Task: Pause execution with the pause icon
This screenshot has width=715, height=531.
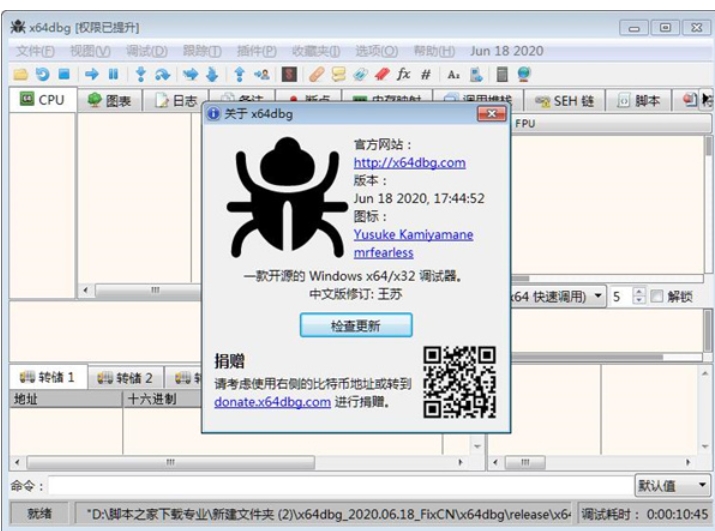Action: [114, 74]
